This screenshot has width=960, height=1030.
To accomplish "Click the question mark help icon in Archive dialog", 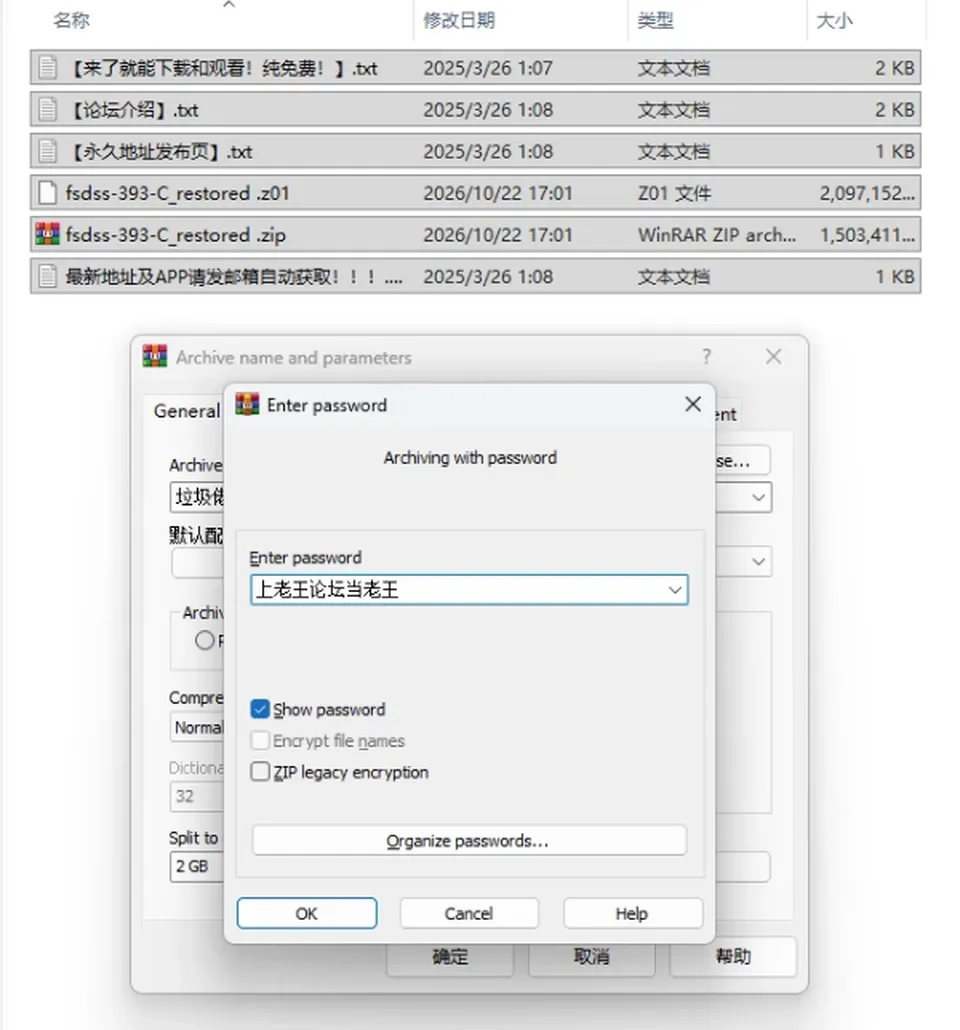I will coord(706,357).
